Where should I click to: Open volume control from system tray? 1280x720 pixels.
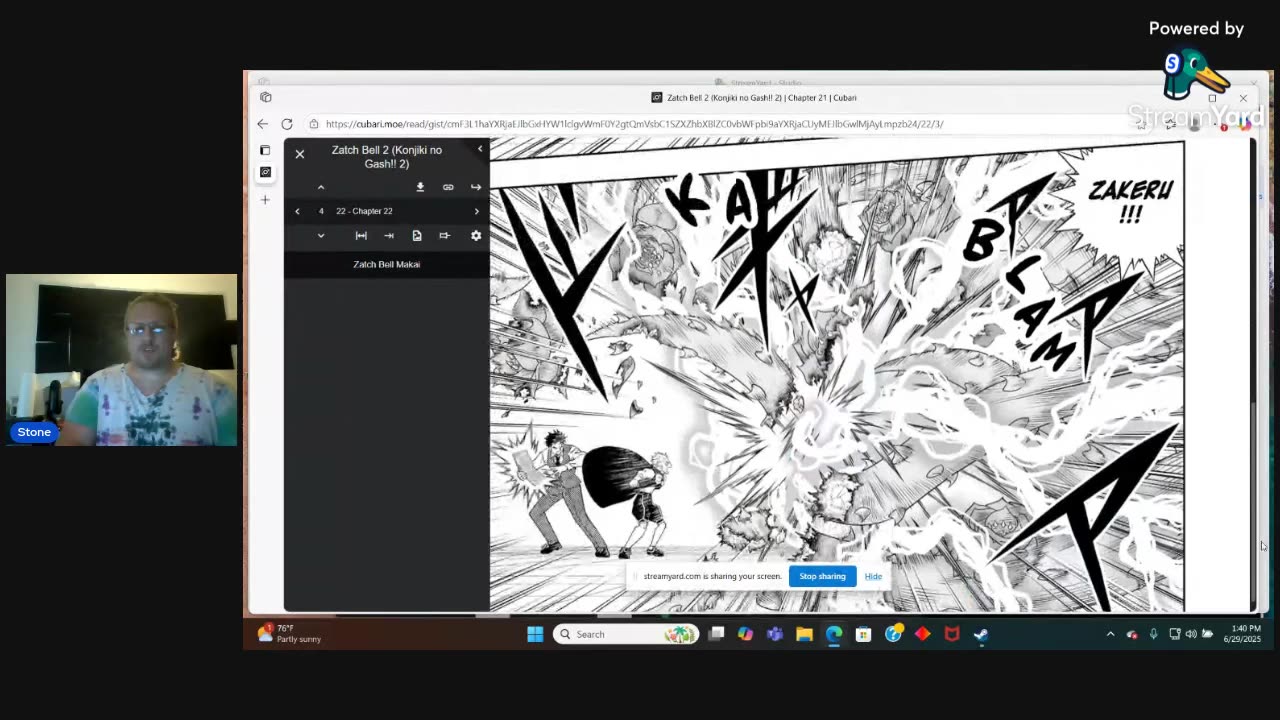tap(1191, 634)
